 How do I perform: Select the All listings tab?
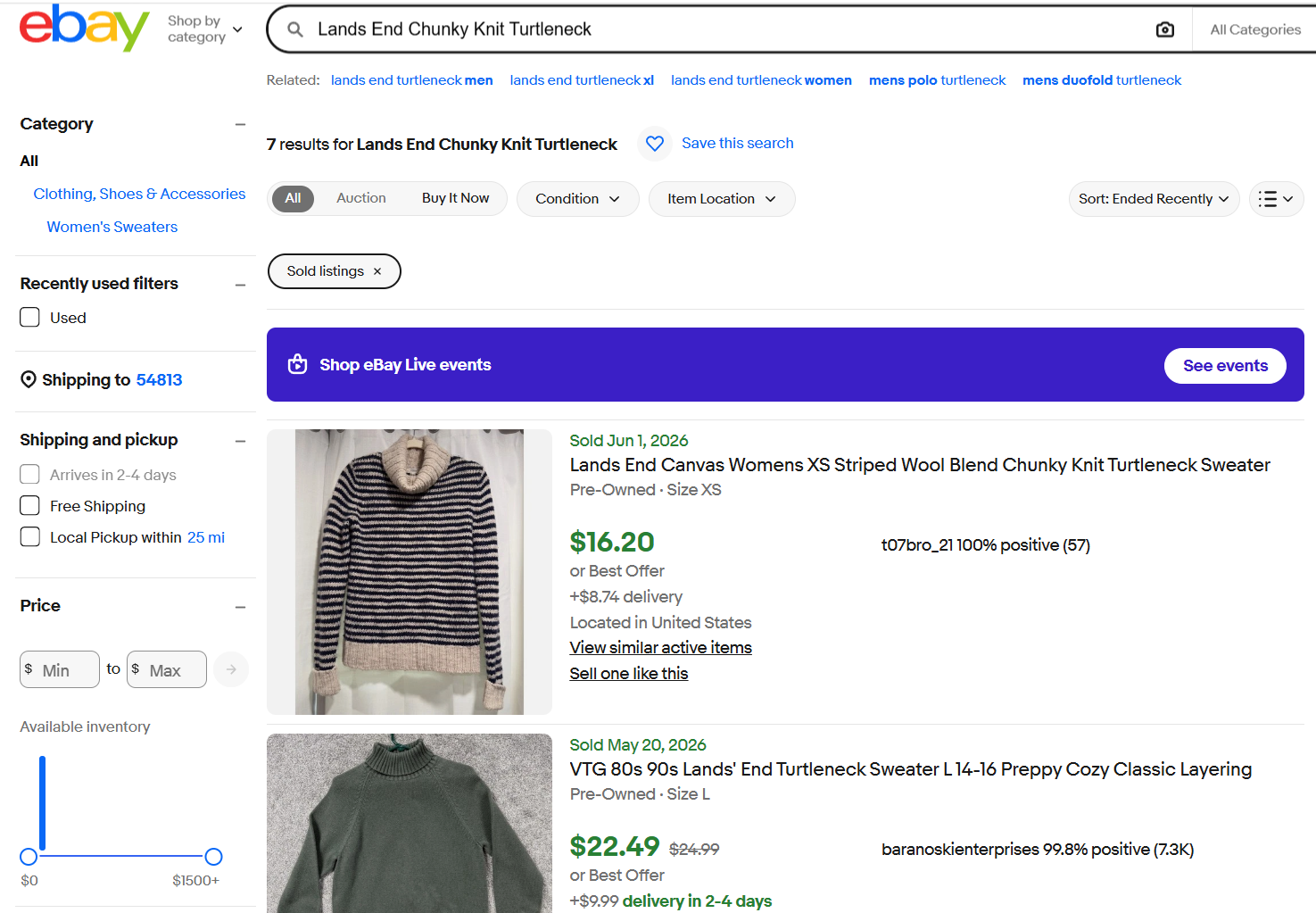click(x=293, y=198)
